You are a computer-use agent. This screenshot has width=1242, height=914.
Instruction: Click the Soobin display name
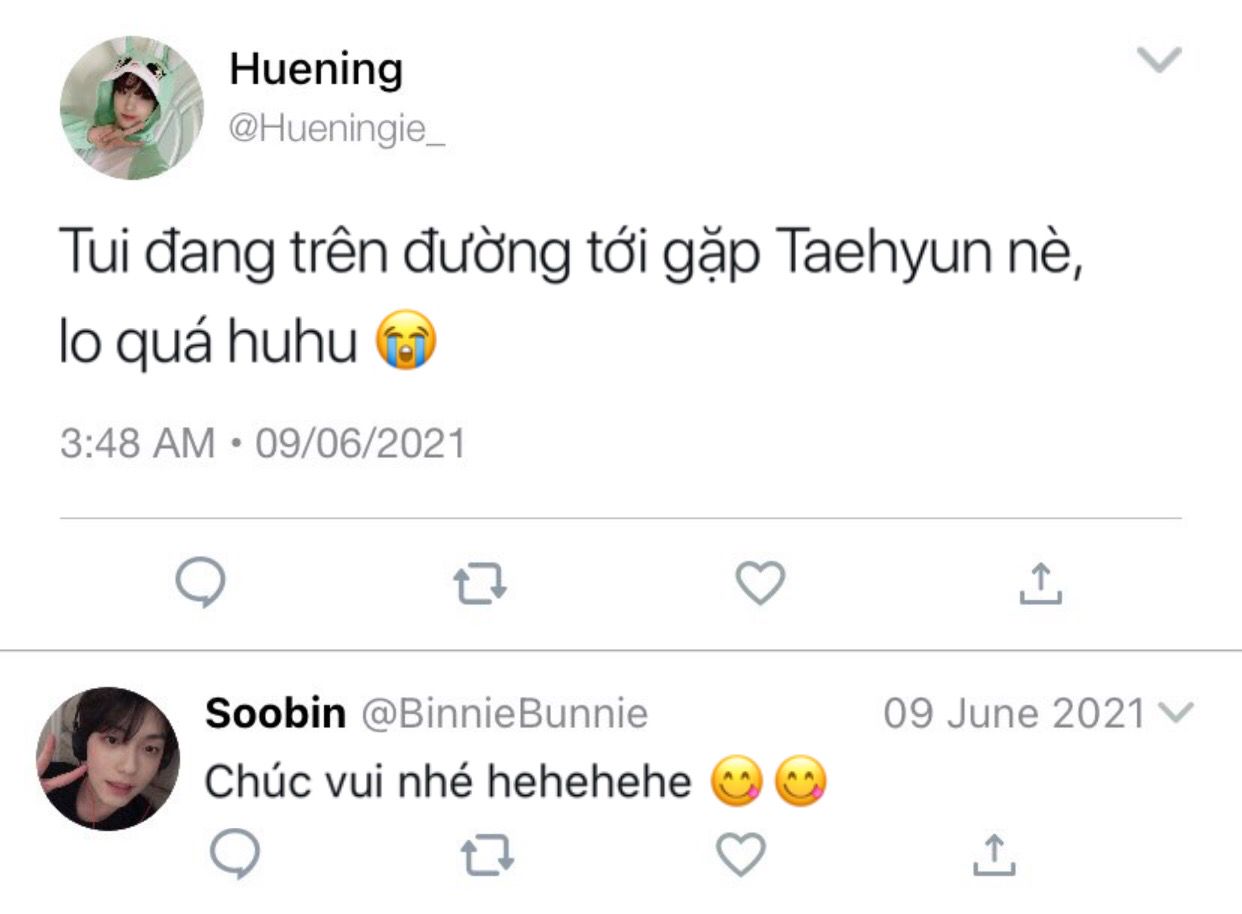(x=275, y=714)
